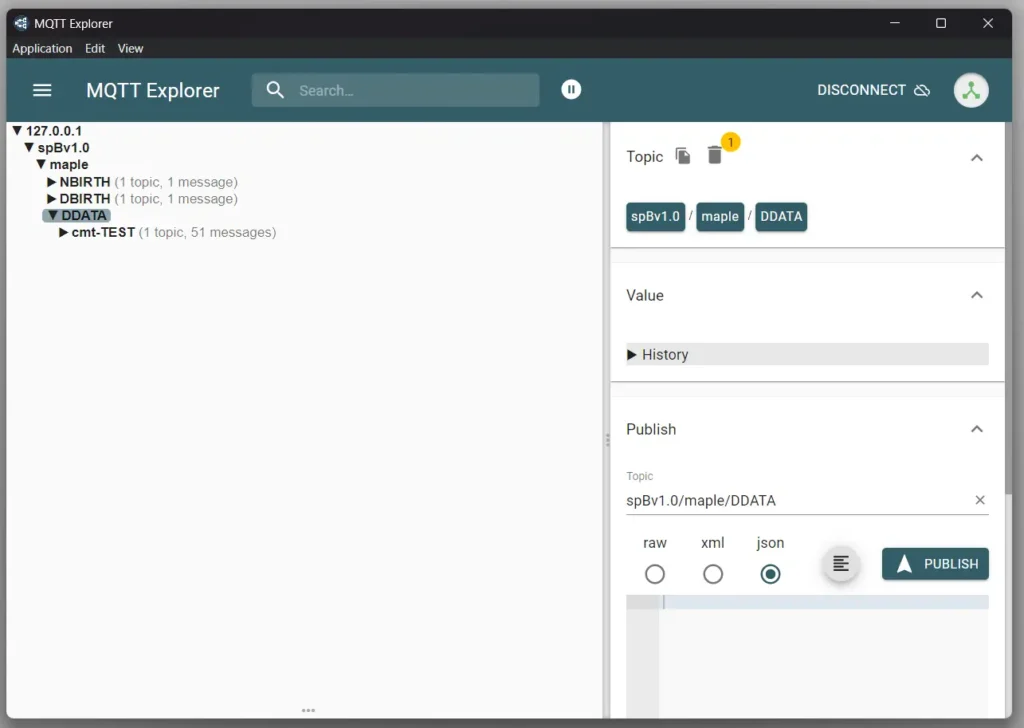Pause the MQTT message stream

571,89
